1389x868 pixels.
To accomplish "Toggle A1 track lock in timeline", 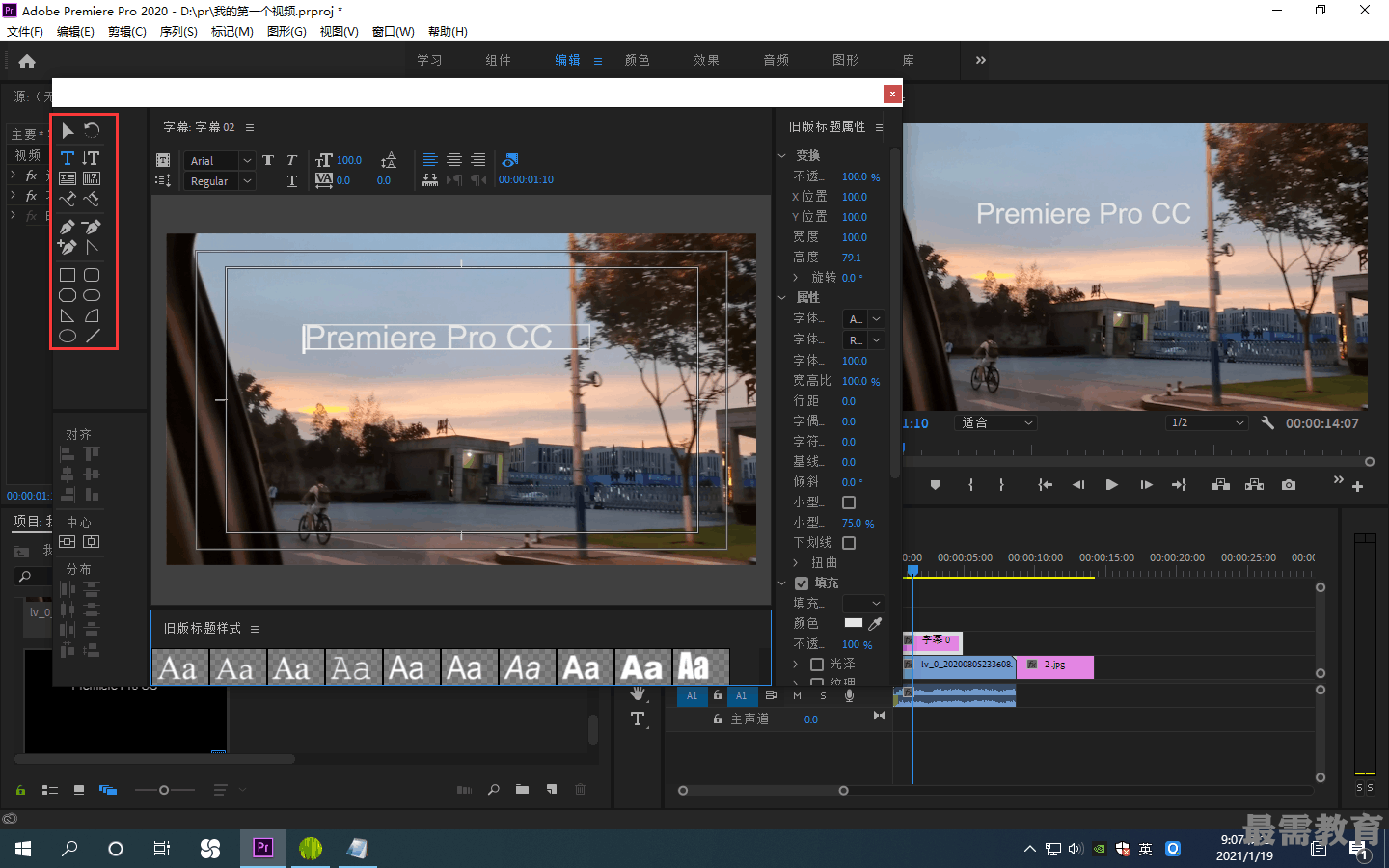I will click(x=718, y=695).
